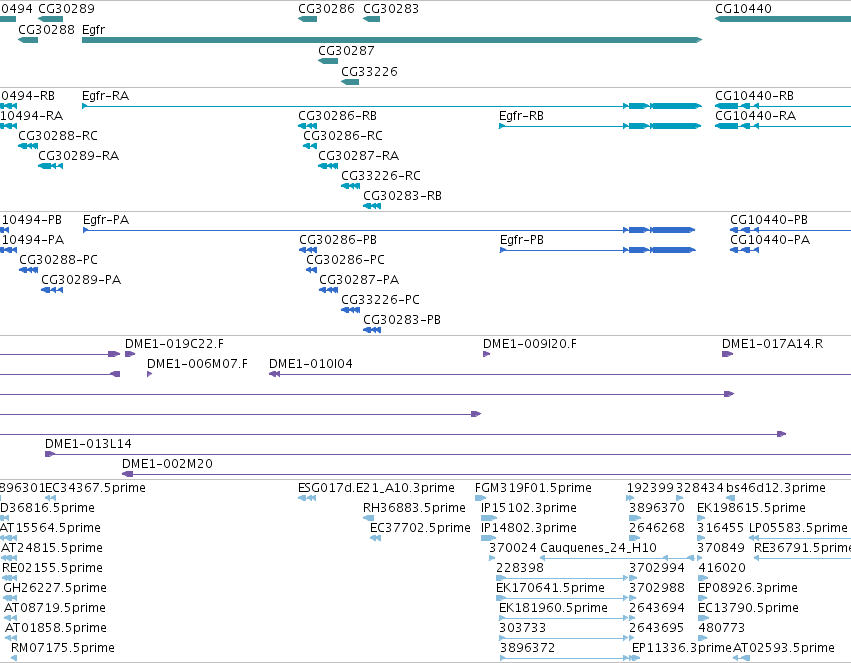This screenshot has width=851, height=663.
Task: Click the CG30287 gene label
Action: [x=346, y=50]
